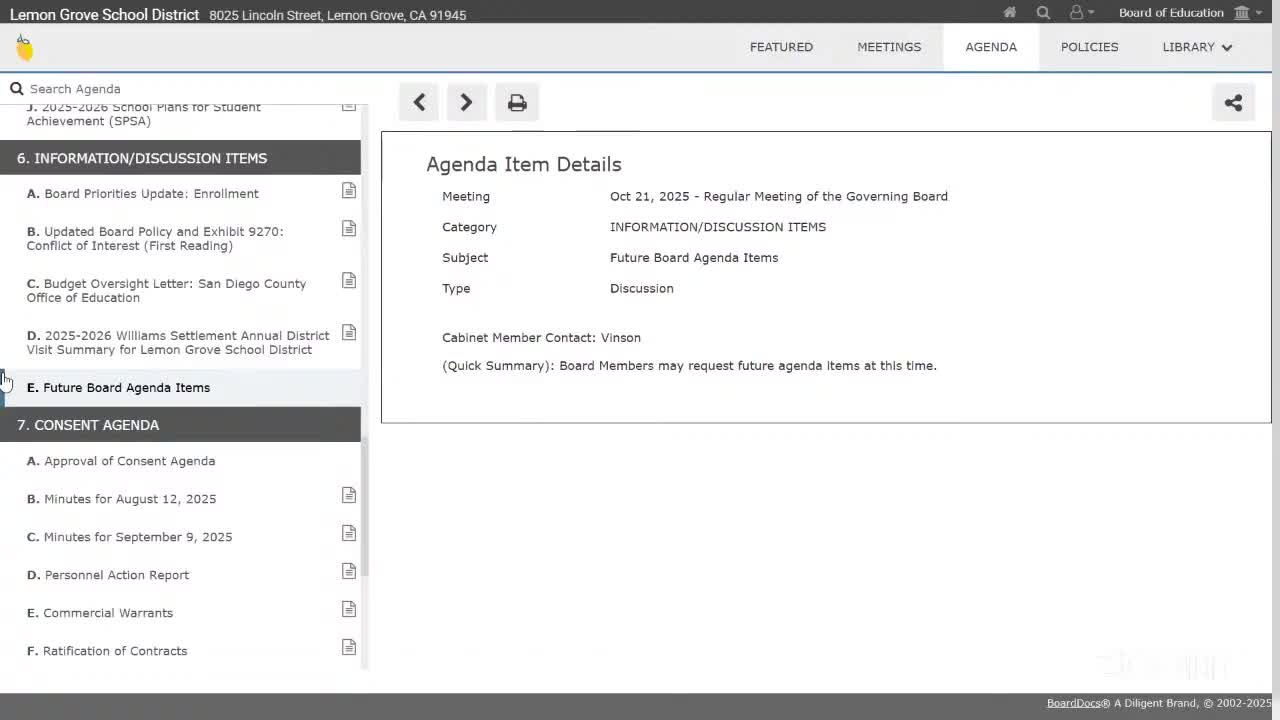Click the BoardDocs footer link

[1073, 703]
